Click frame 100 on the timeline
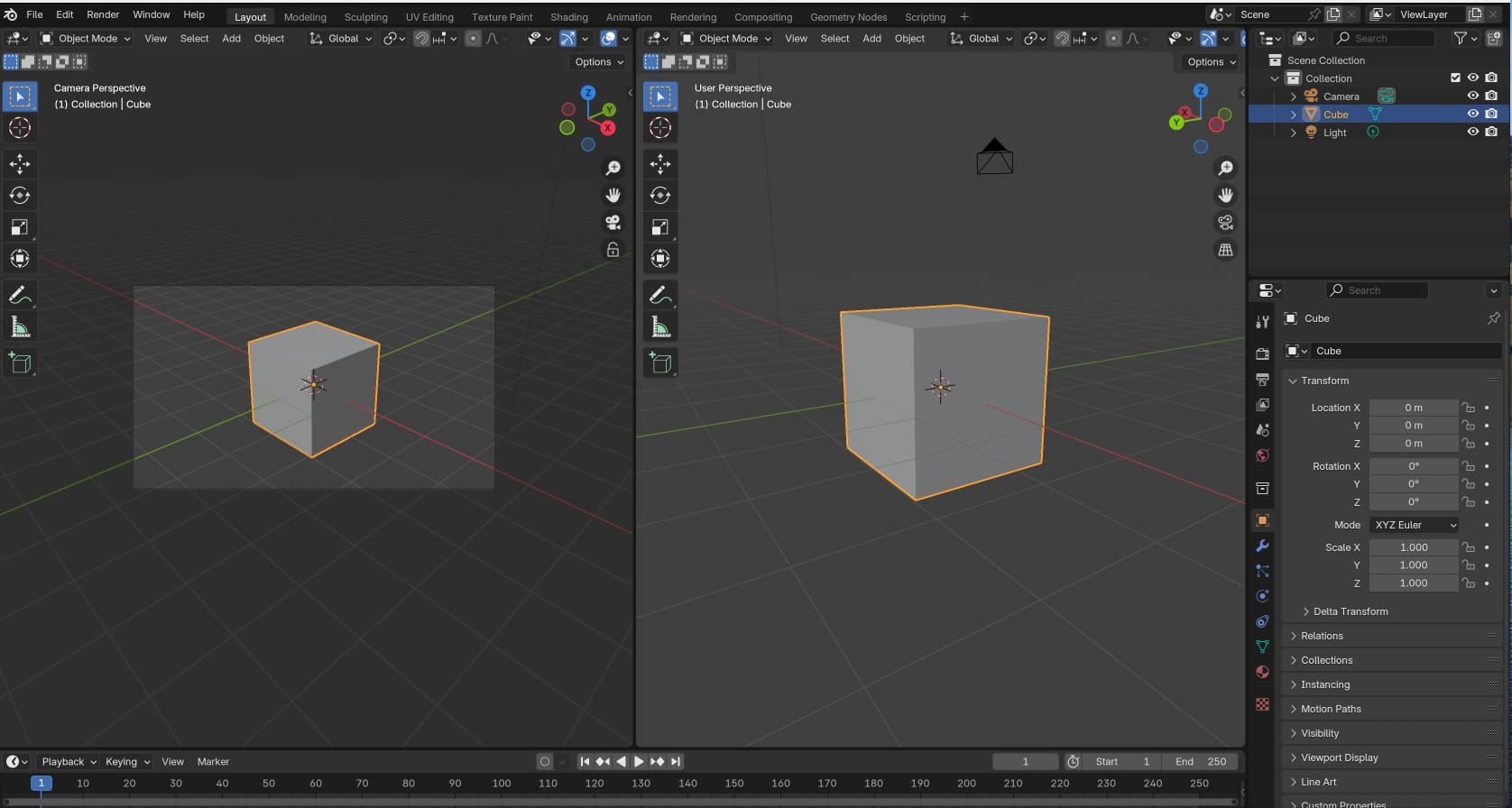Image resolution: width=1512 pixels, height=808 pixels. pos(502,784)
